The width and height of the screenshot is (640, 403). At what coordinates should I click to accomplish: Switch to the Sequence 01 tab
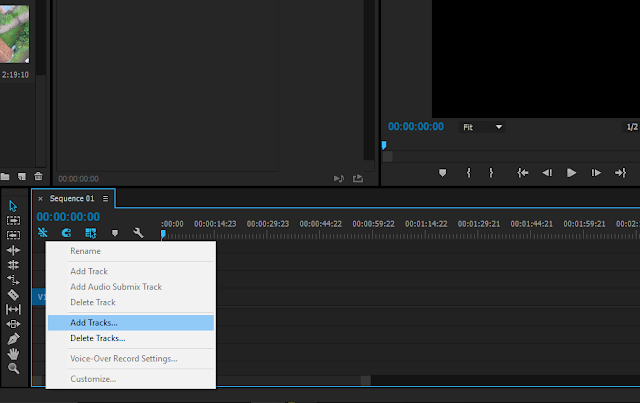pos(72,198)
